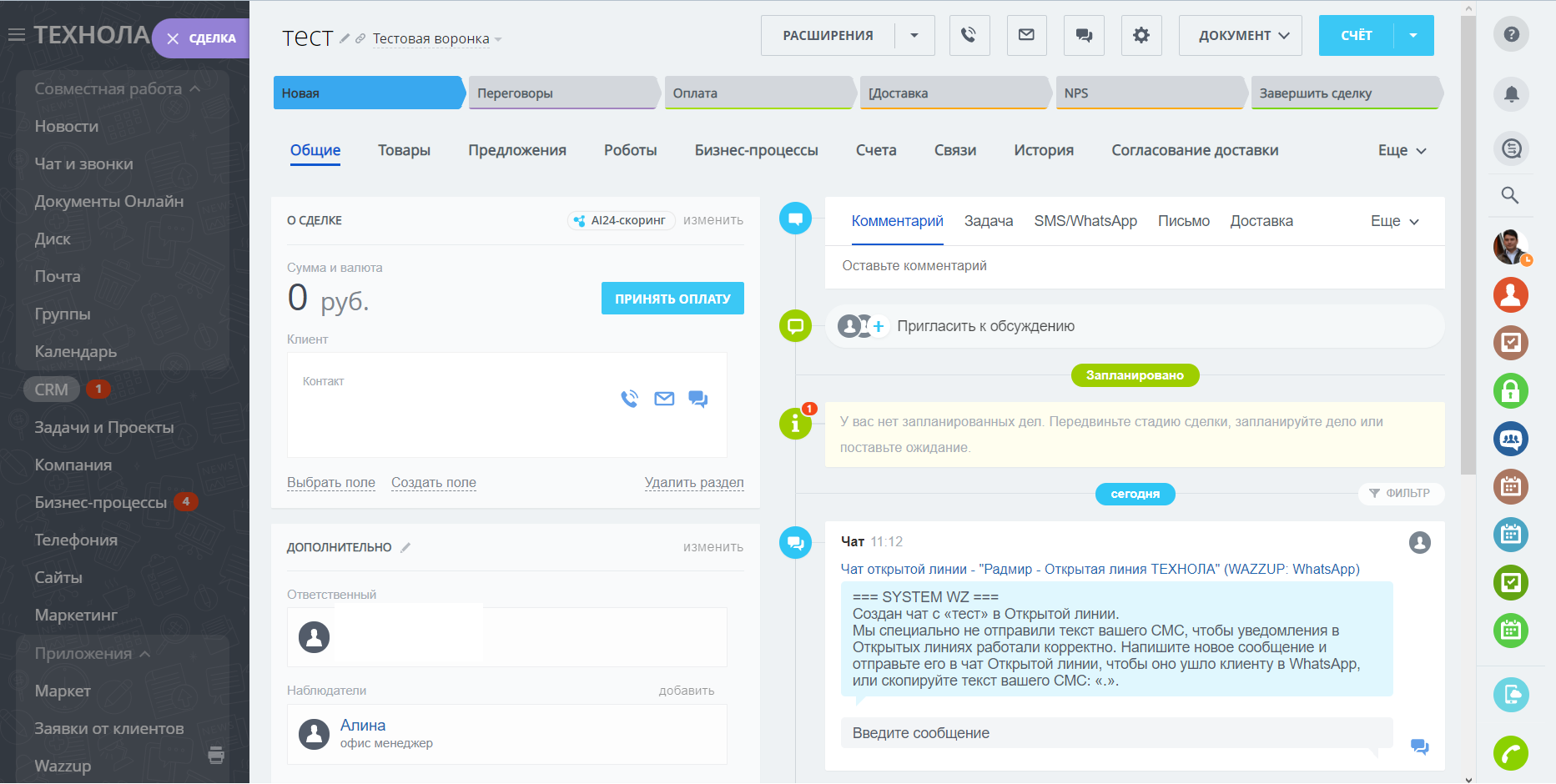The height and width of the screenshot is (784, 1556).
Task: Click contact's chat bubble icon in Клиент block
Action: 697,399
